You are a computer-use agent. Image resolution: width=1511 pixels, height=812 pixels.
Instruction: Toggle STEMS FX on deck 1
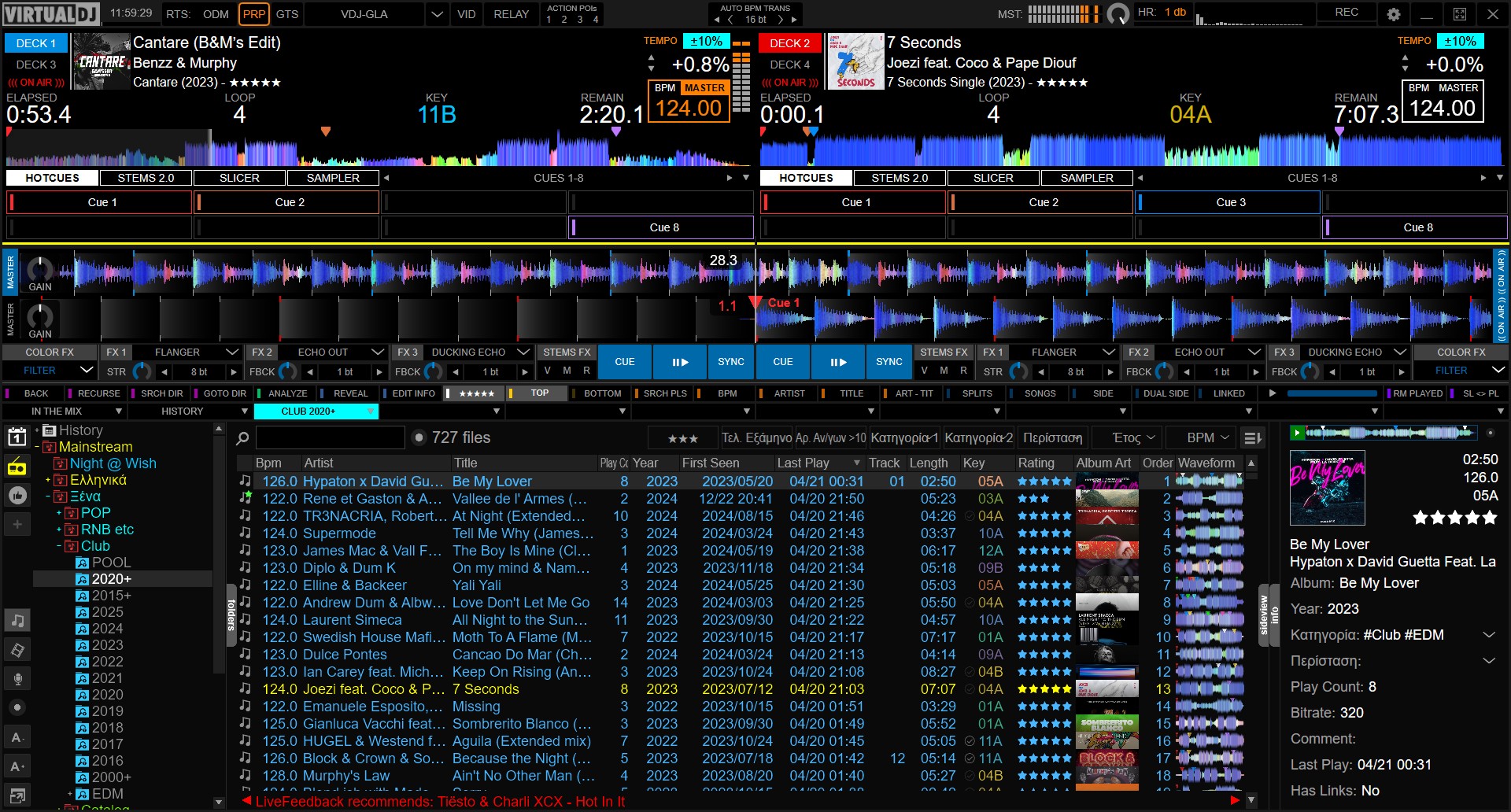[567, 352]
